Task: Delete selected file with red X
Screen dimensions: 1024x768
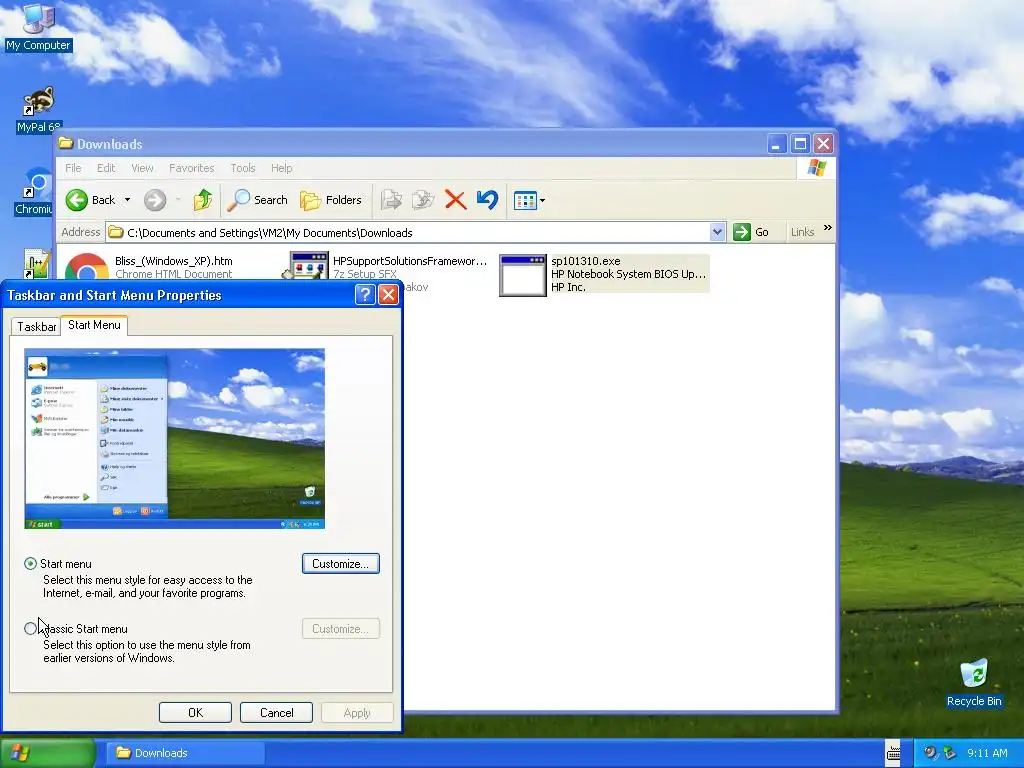Action: [x=455, y=200]
